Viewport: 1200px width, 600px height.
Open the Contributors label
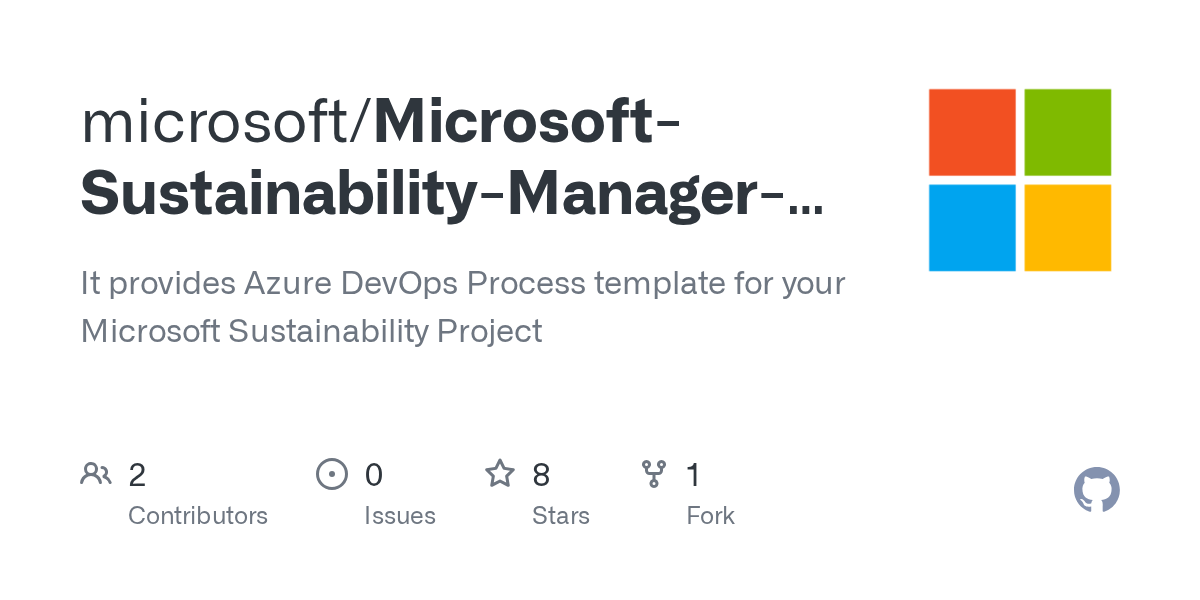198,516
